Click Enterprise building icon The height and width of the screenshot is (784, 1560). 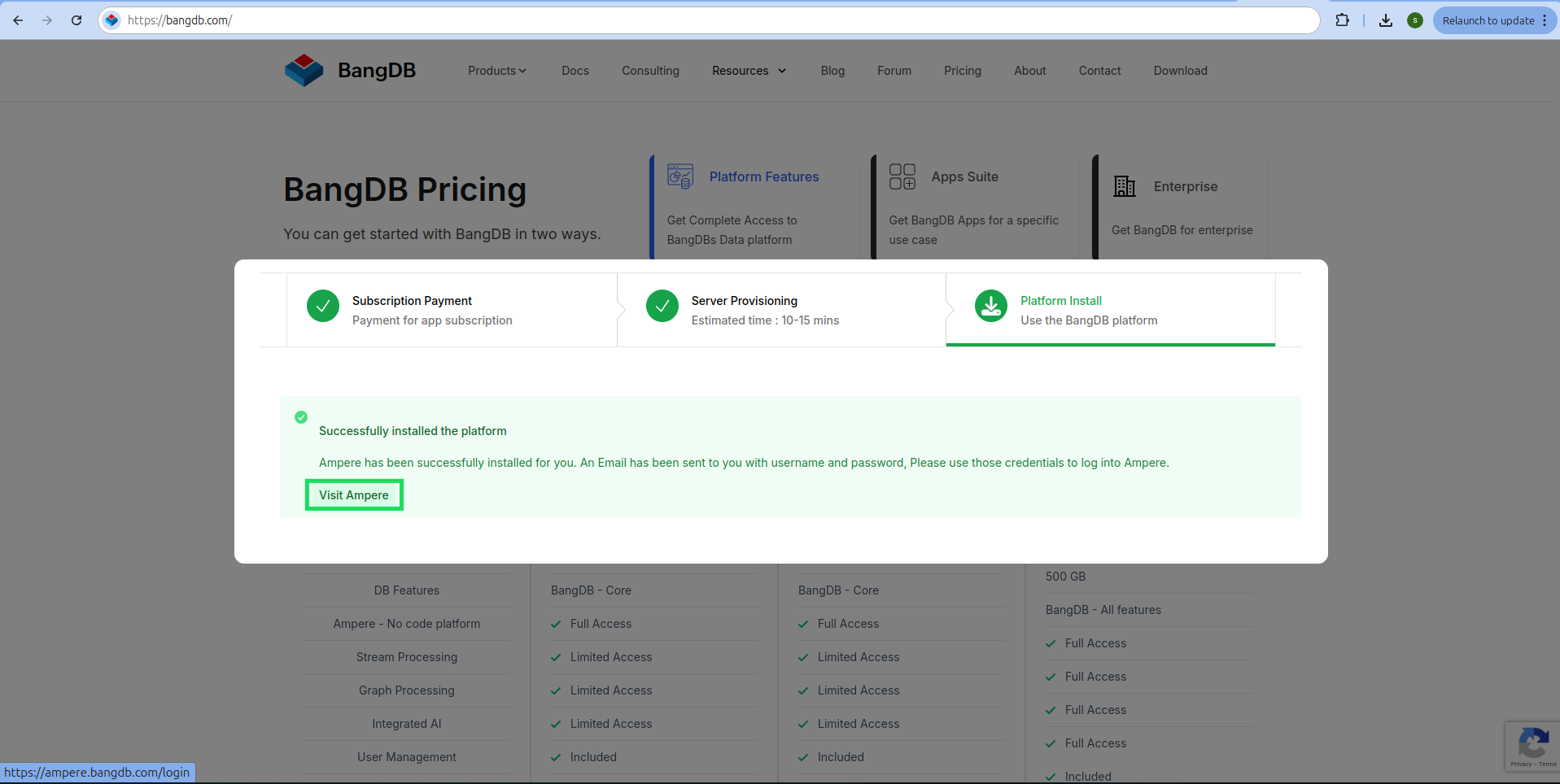(1125, 186)
